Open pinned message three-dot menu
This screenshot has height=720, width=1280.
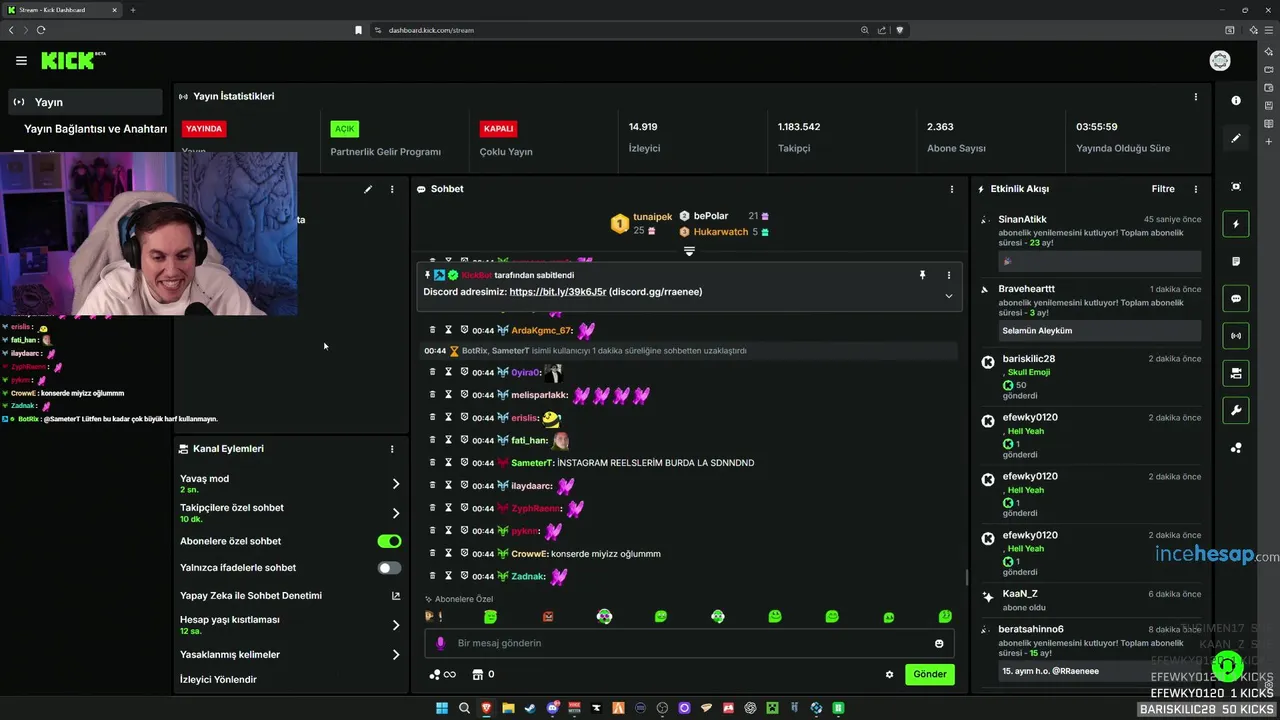pos(949,275)
